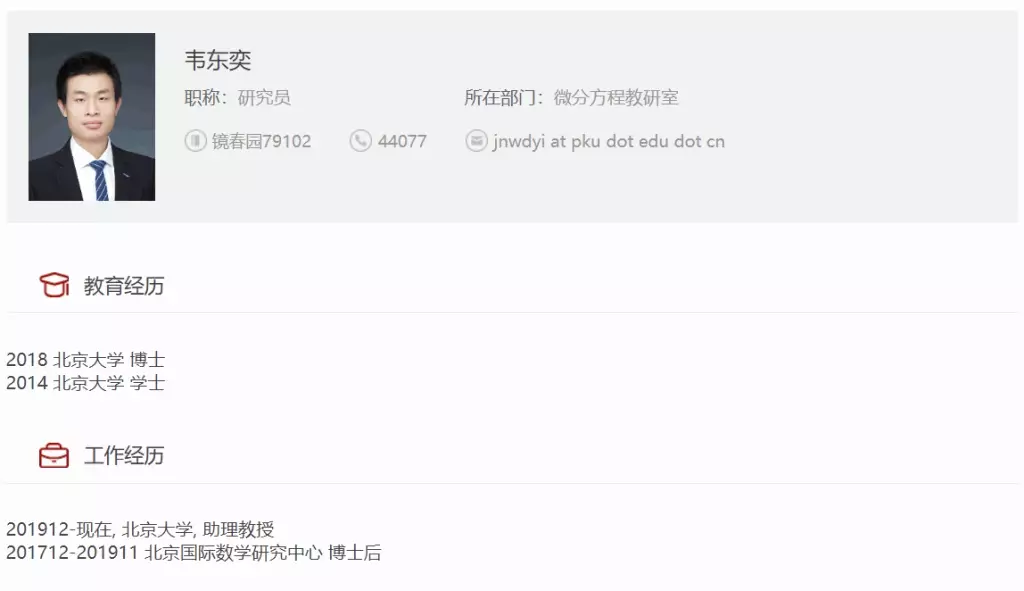Click the 所在部门 label
Viewport: 1024px width, 591px height.
[504, 97]
